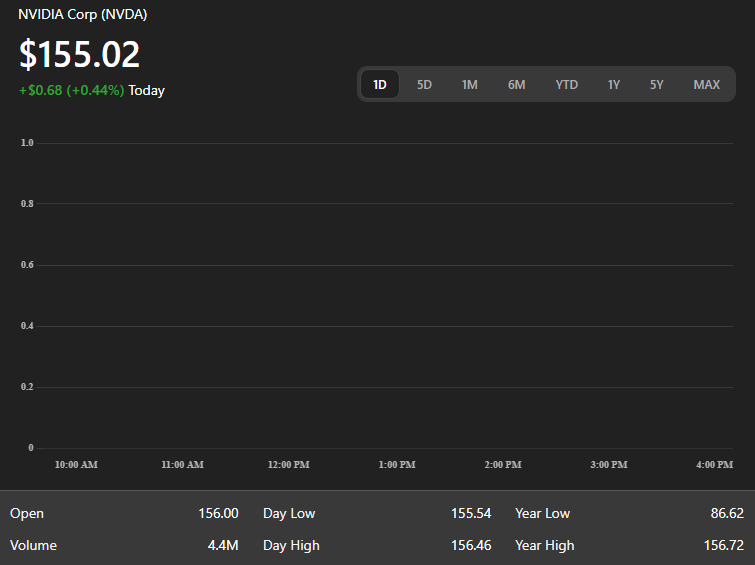Click the 0.8 y-axis label
This screenshot has height=565, width=755.
pyautogui.click(x=27, y=203)
